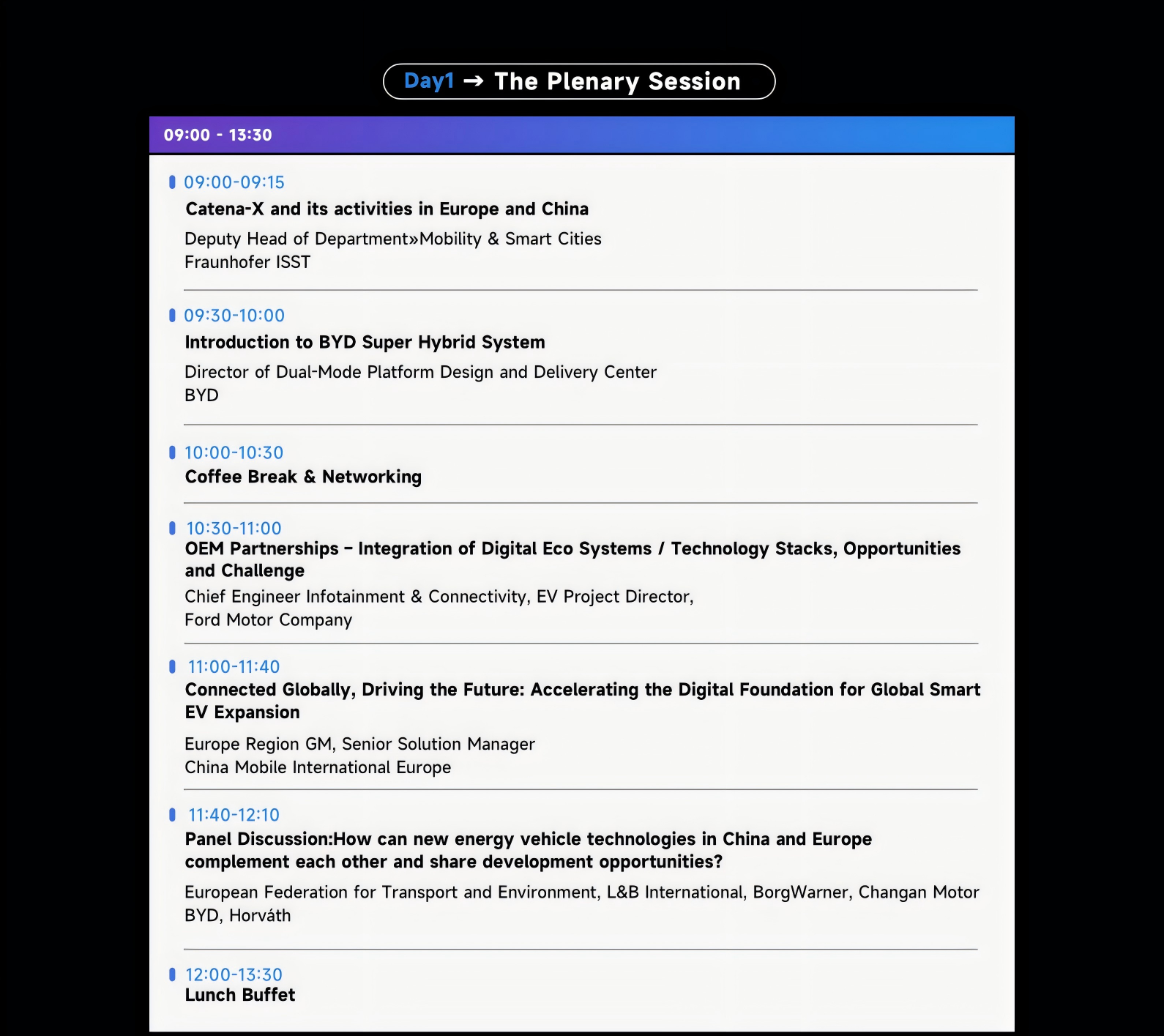Screen dimensions: 1164x1036
Task: Click the Ford Motor Company text
Action: coord(268,620)
